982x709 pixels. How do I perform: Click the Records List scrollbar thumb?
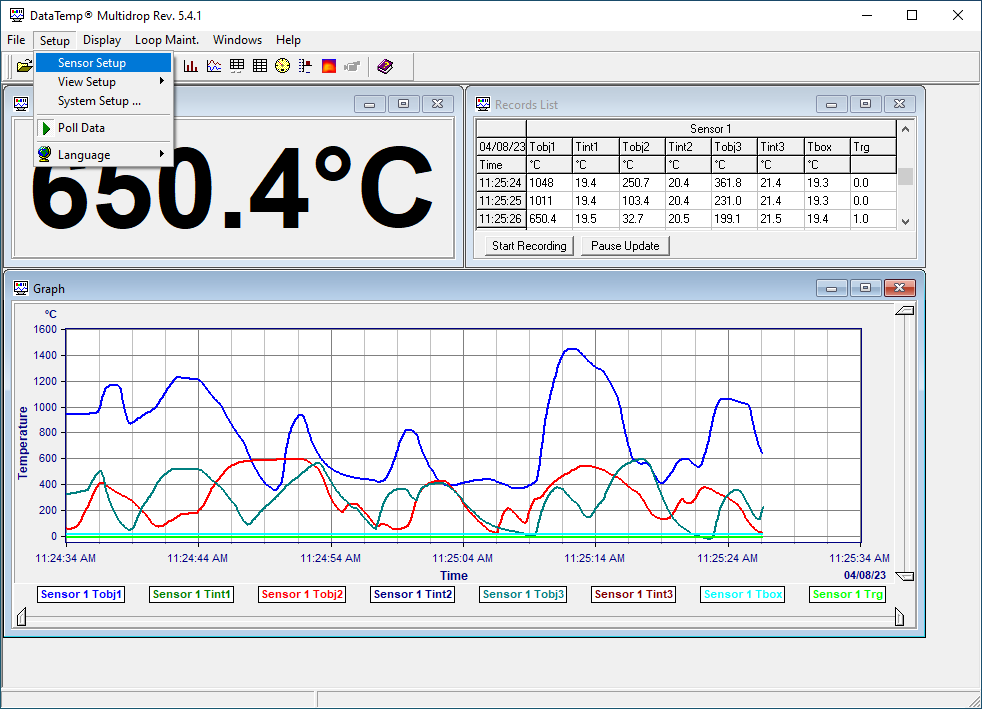click(905, 176)
